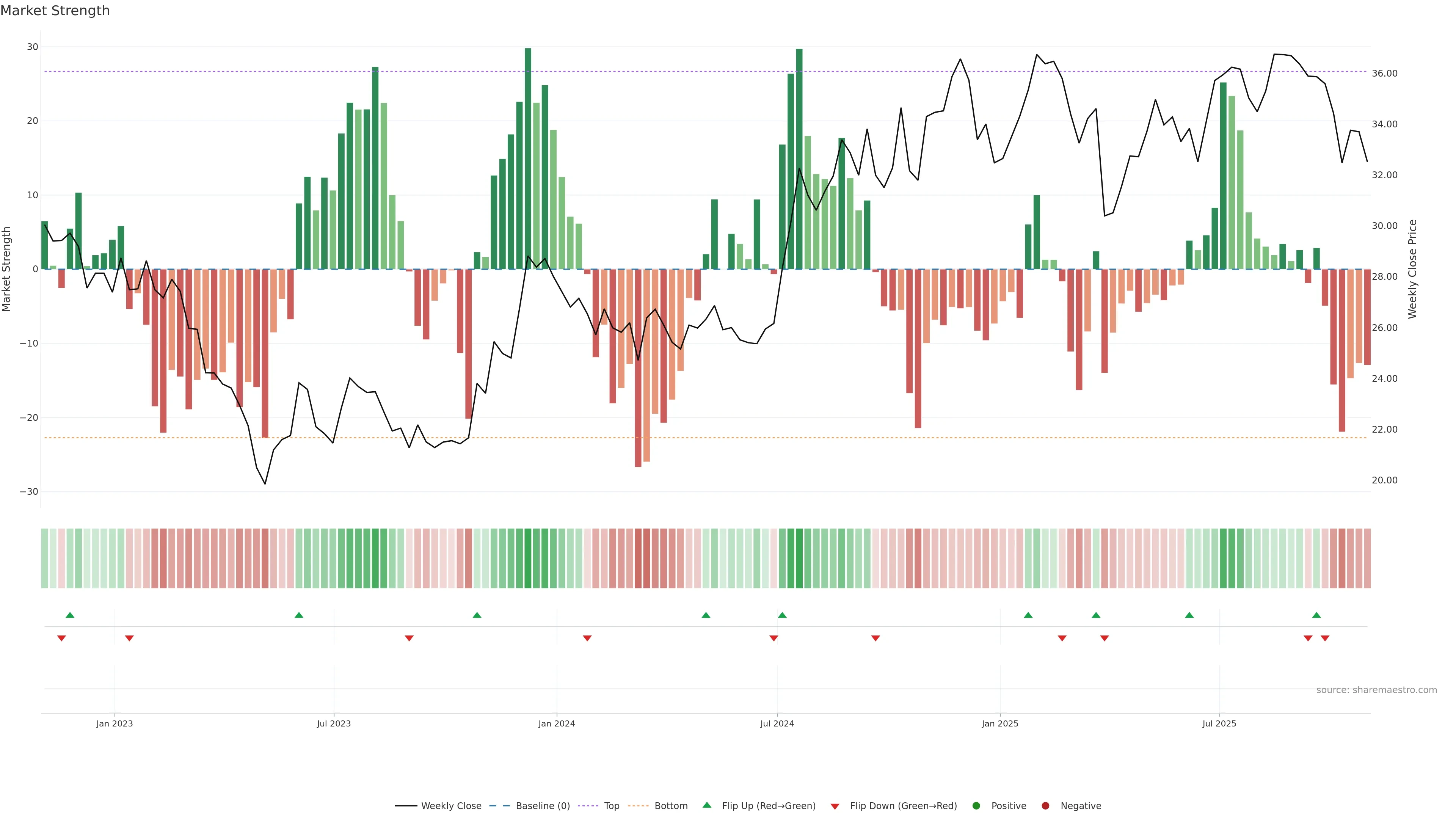Click source: sharemaestro.com text

1376,690
